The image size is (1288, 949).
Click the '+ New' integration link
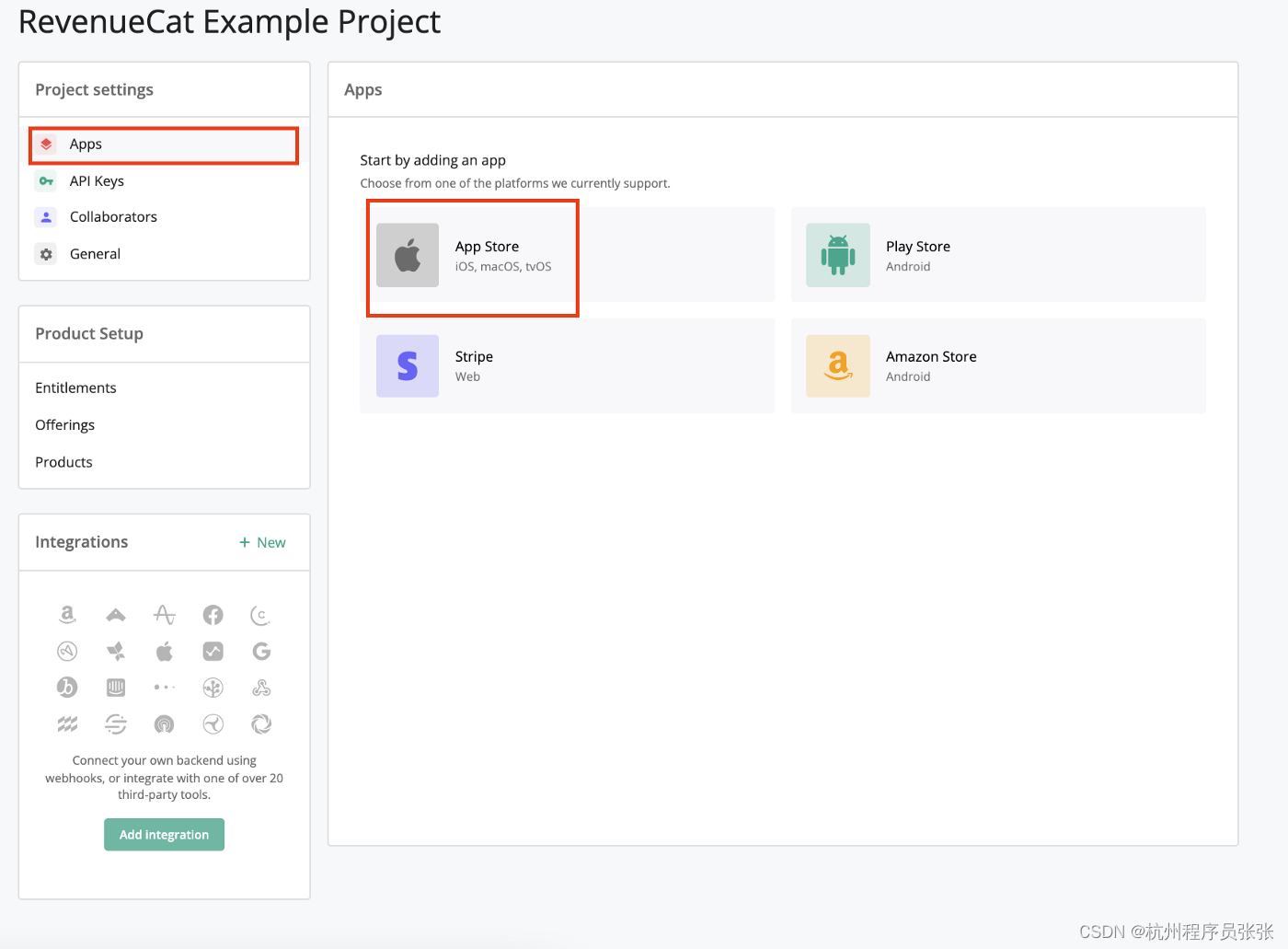262,543
